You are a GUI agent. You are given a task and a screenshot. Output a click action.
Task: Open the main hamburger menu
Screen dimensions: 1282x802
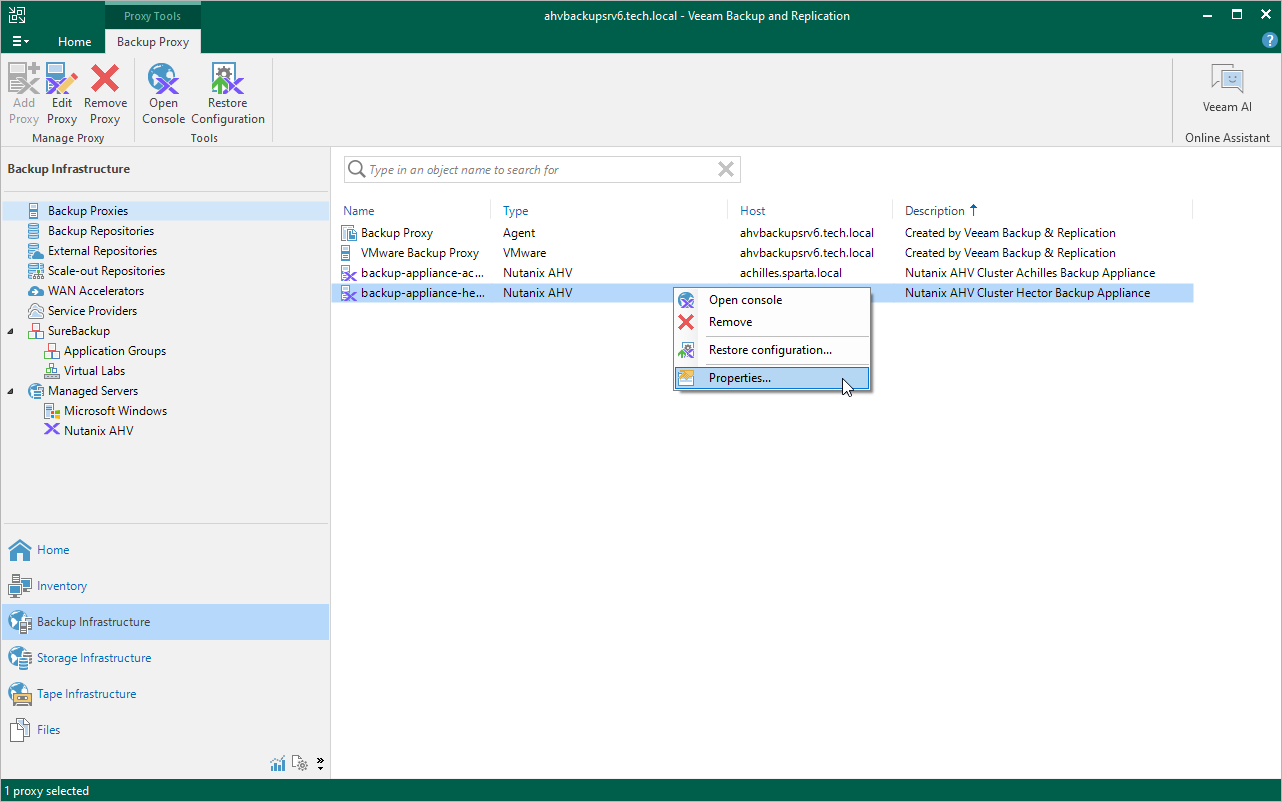coord(21,42)
